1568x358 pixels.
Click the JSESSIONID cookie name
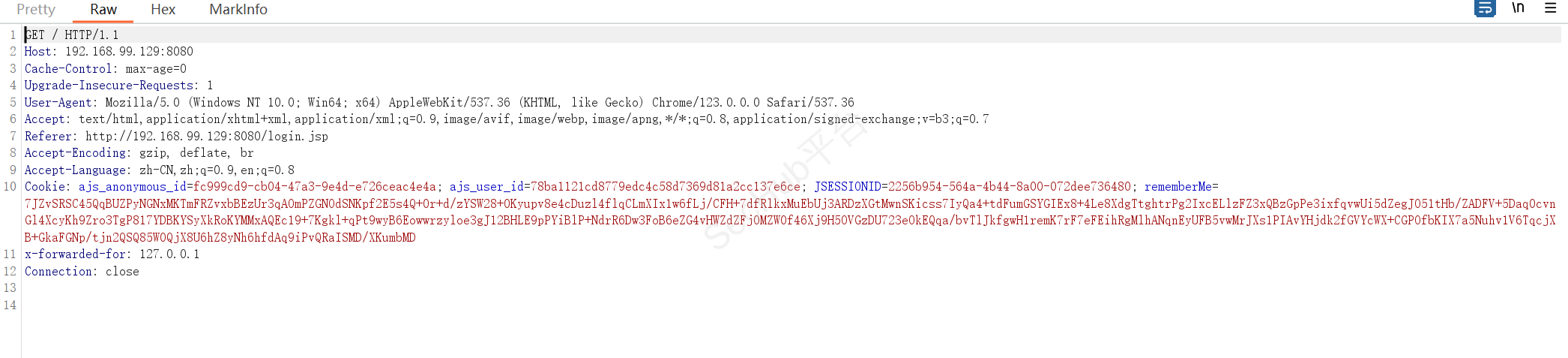pyautogui.click(x=847, y=187)
